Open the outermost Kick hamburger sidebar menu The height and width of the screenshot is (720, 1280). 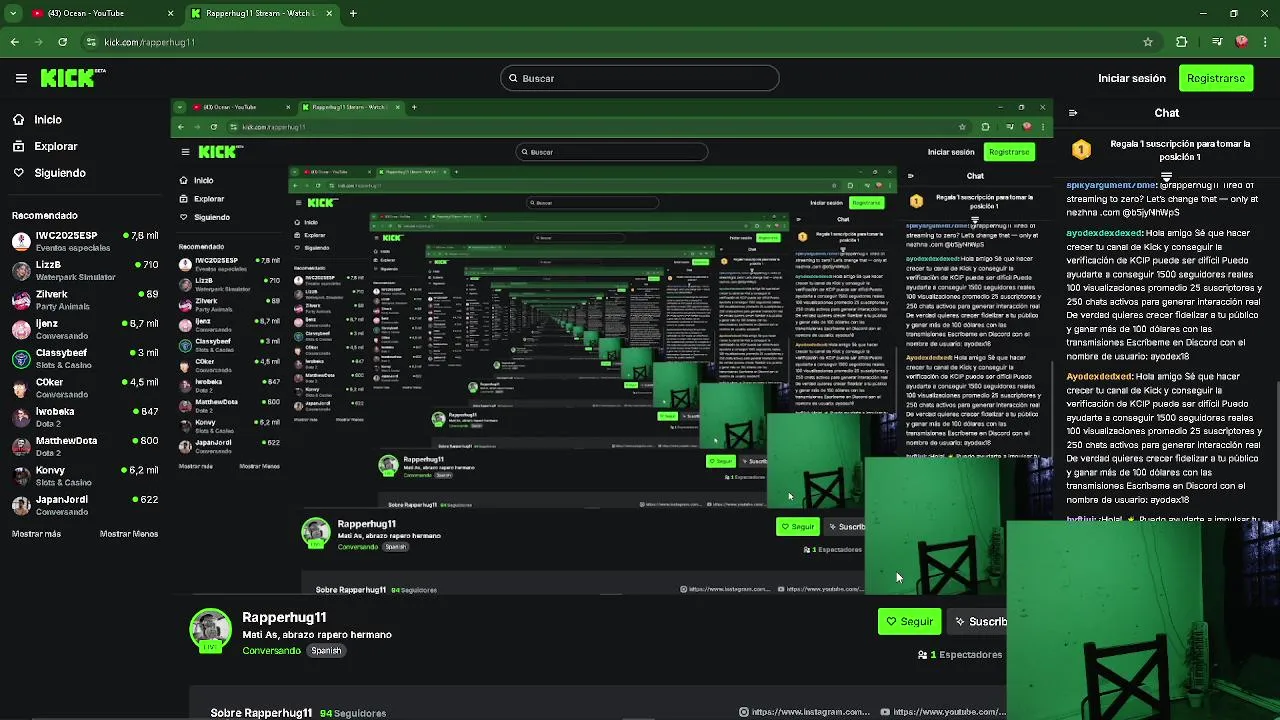[21, 78]
